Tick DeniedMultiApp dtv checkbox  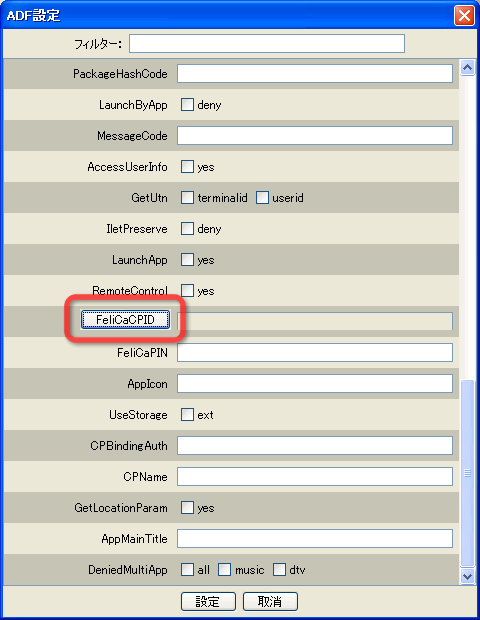click(x=279, y=569)
